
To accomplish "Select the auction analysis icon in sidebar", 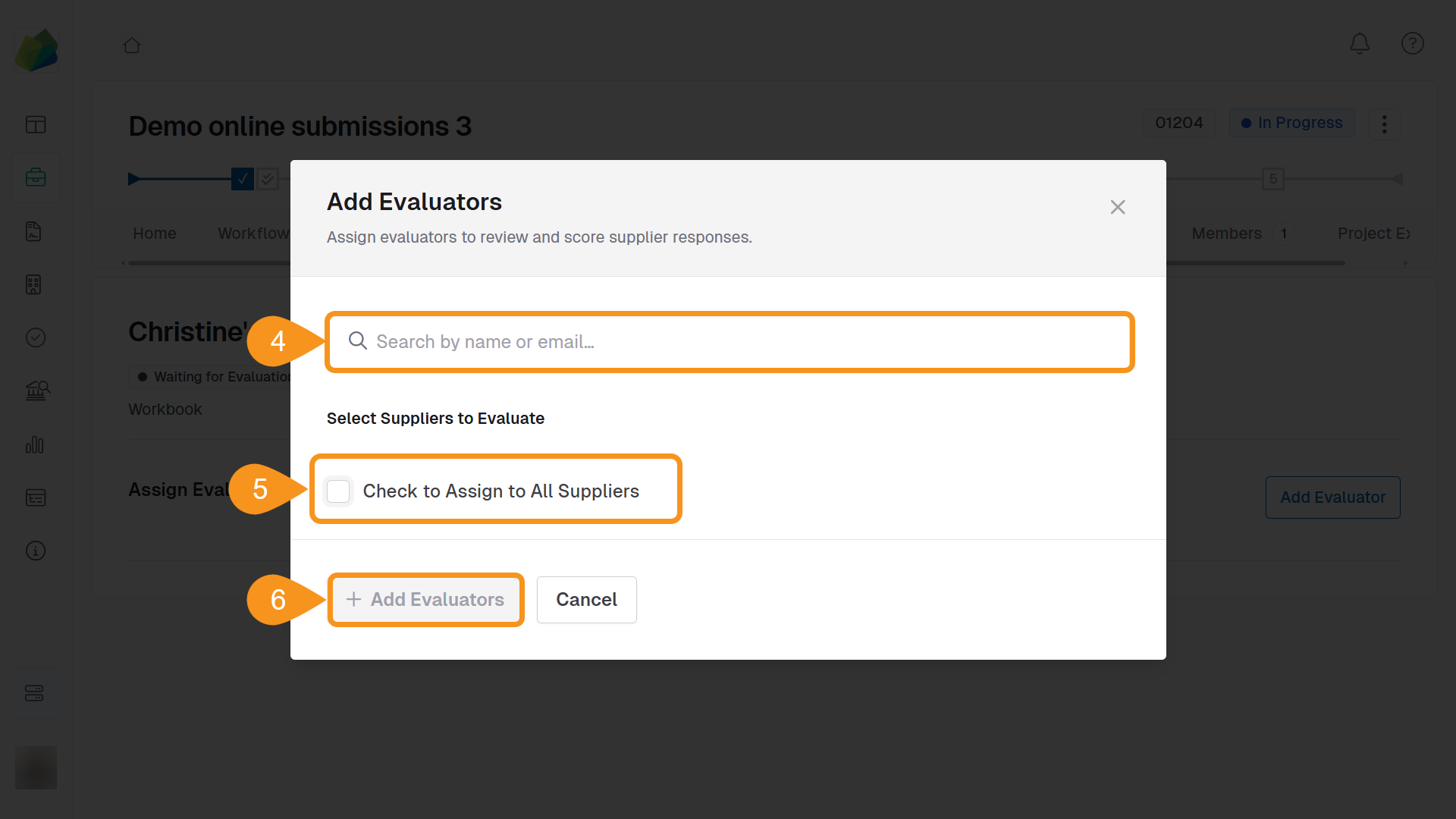I will [37, 391].
